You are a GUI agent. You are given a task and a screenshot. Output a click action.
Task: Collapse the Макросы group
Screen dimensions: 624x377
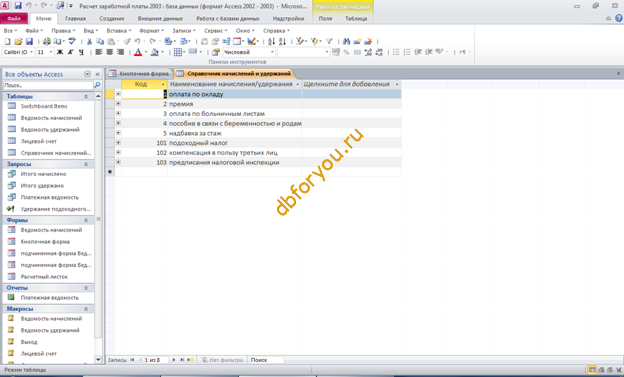click(x=86, y=309)
